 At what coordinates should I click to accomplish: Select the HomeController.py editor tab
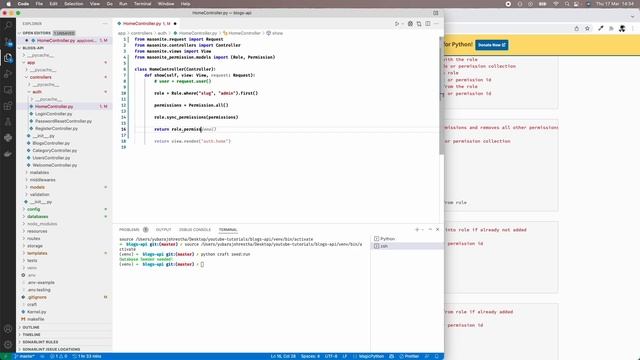tap(147, 24)
